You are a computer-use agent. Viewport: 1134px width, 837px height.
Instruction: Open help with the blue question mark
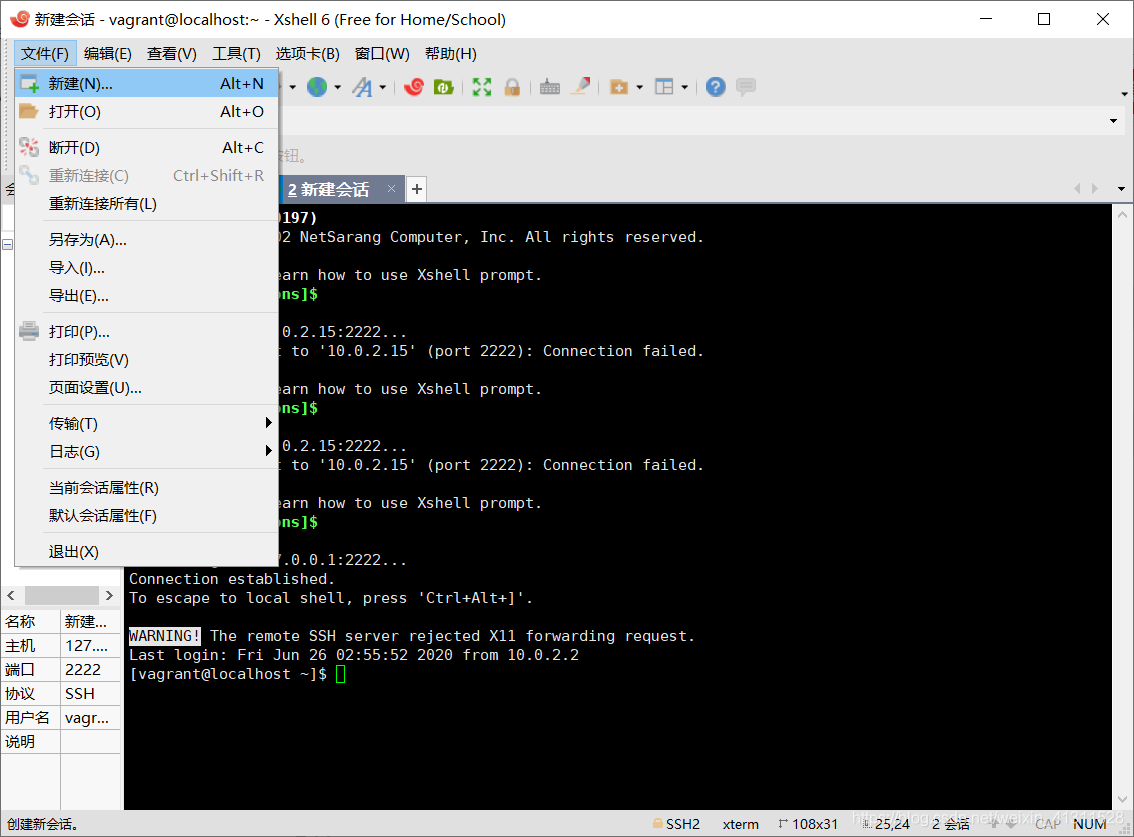pos(715,87)
